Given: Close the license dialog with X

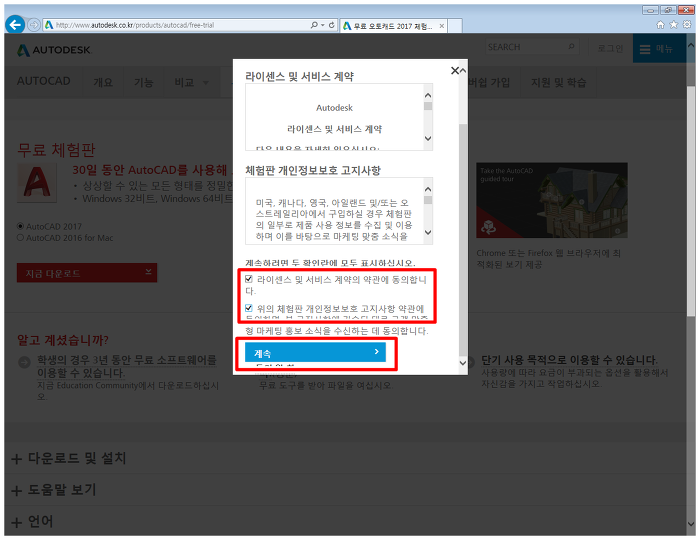Looking at the screenshot, I should click(x=454, y=71).
